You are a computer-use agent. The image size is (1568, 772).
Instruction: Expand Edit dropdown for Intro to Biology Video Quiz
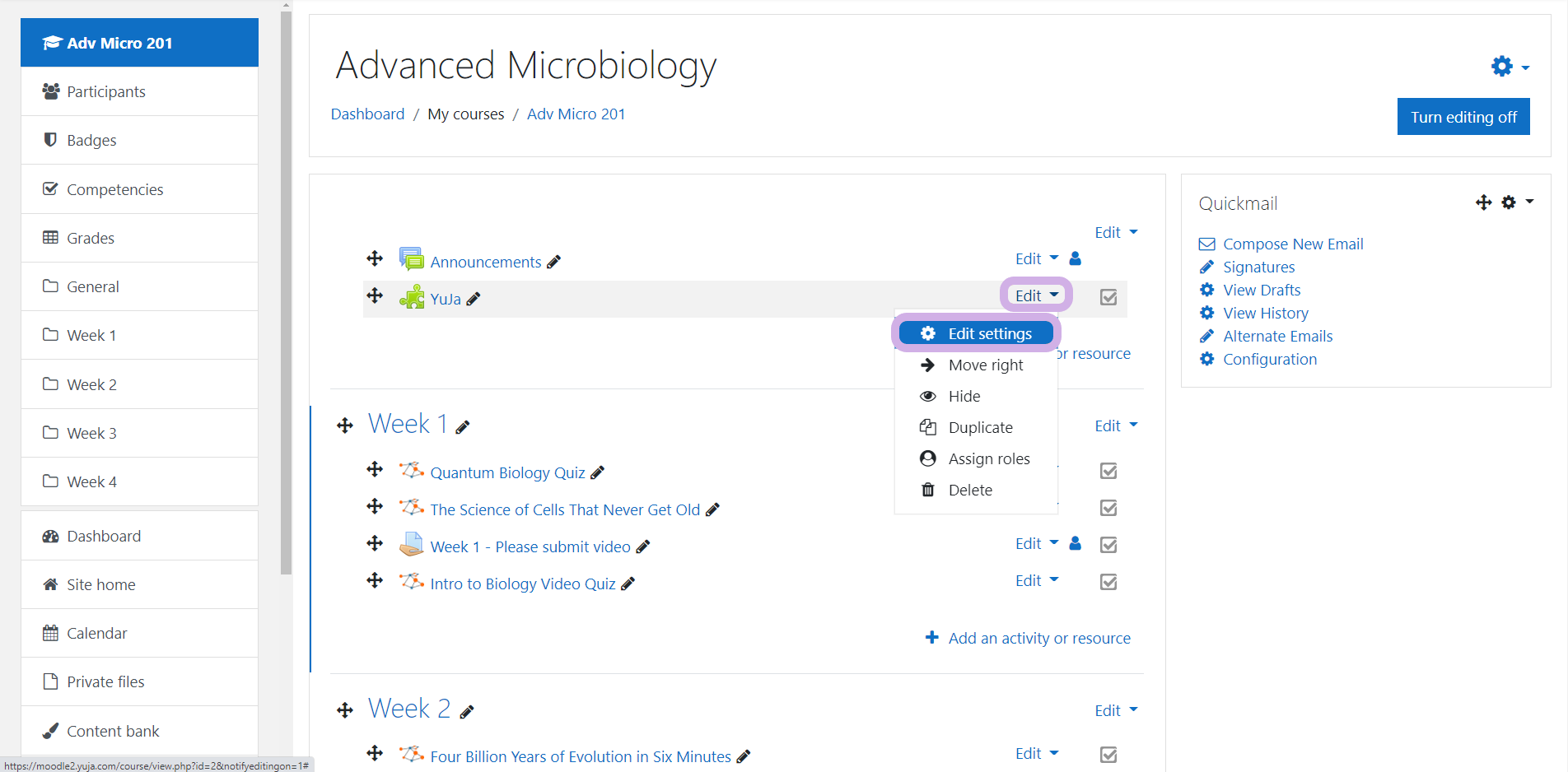pyautogui.click(x=1036, y=581)
